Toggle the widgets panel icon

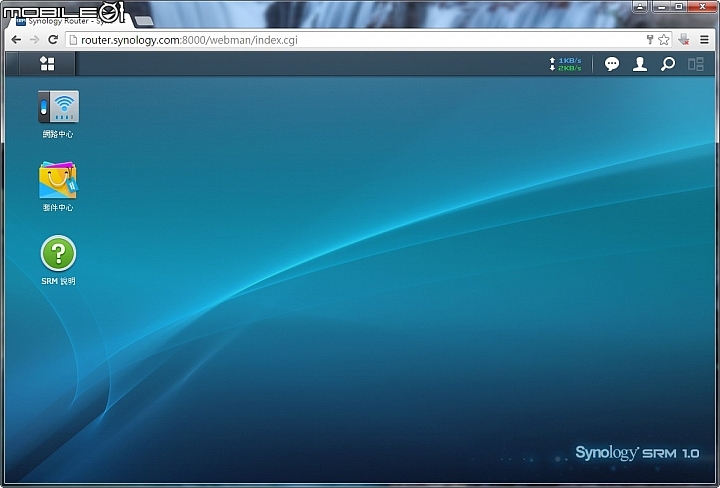pyautogui.click(x=695, y=64)
